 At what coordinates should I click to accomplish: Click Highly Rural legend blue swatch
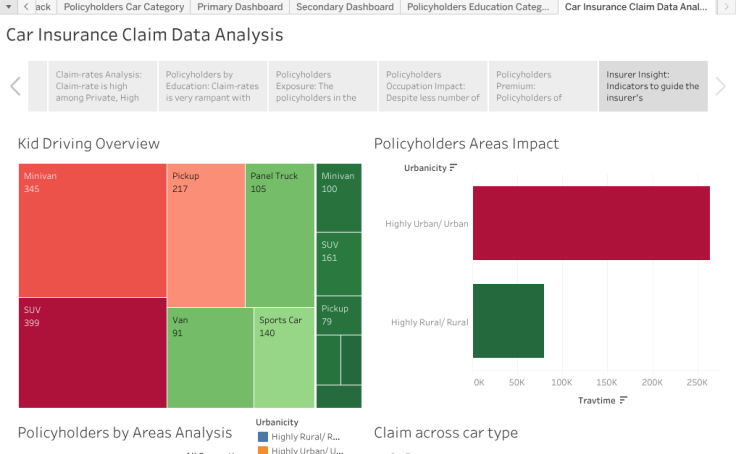click(262, 437)
